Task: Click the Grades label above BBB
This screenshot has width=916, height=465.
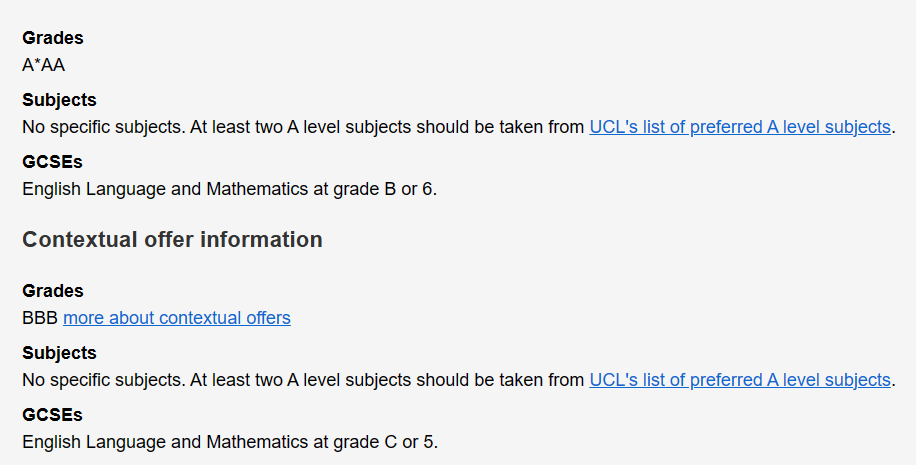Action: point(53,290)
